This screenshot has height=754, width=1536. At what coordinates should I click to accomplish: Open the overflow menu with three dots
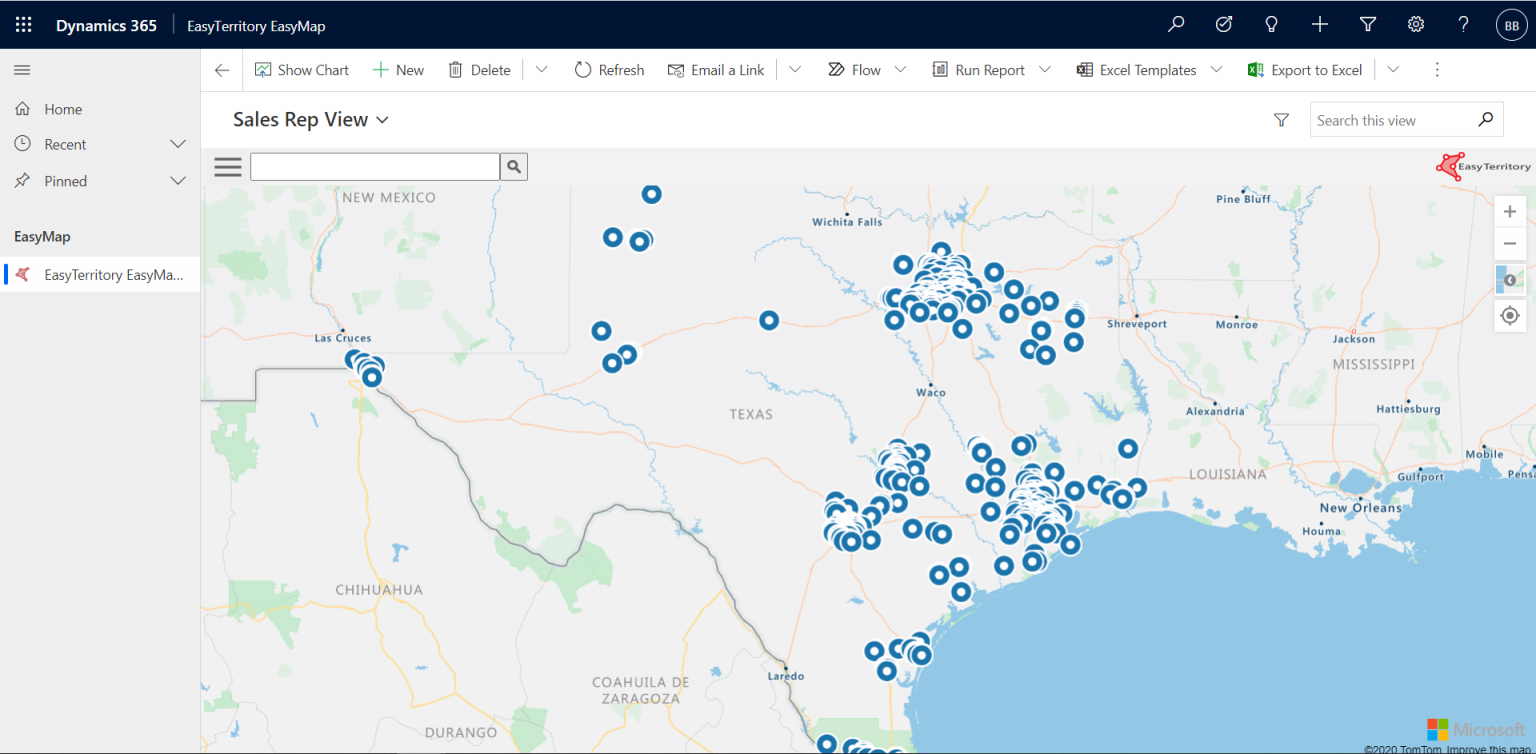[1437, 69]
